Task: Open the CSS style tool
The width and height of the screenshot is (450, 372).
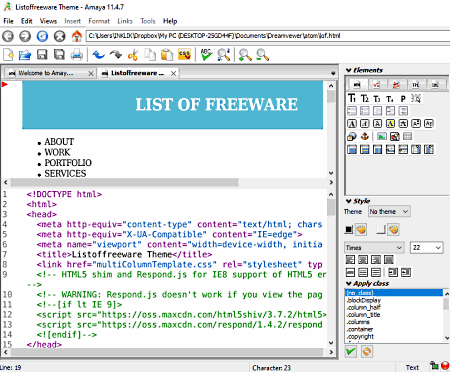Action: [184, 55]
